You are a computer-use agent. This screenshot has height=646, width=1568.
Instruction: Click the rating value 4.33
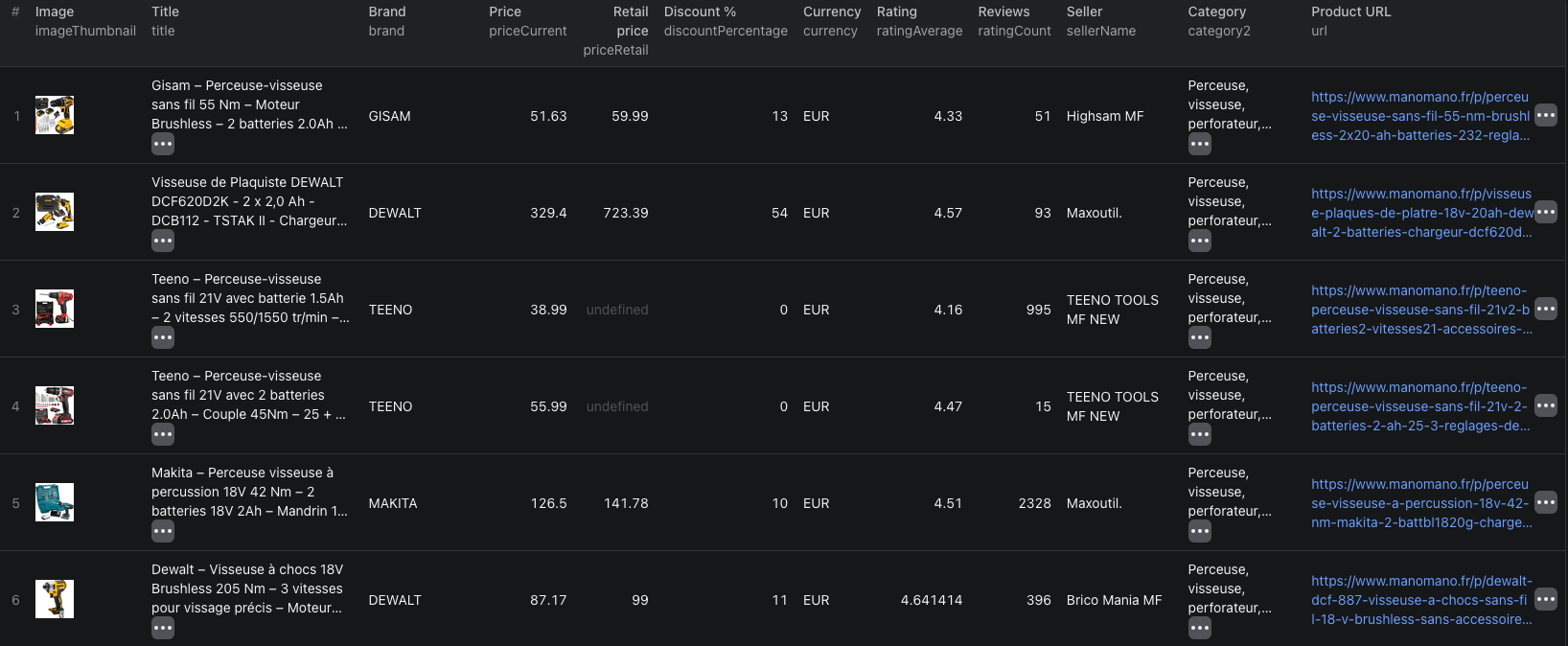pyautogui.click(x=948, y=116)
